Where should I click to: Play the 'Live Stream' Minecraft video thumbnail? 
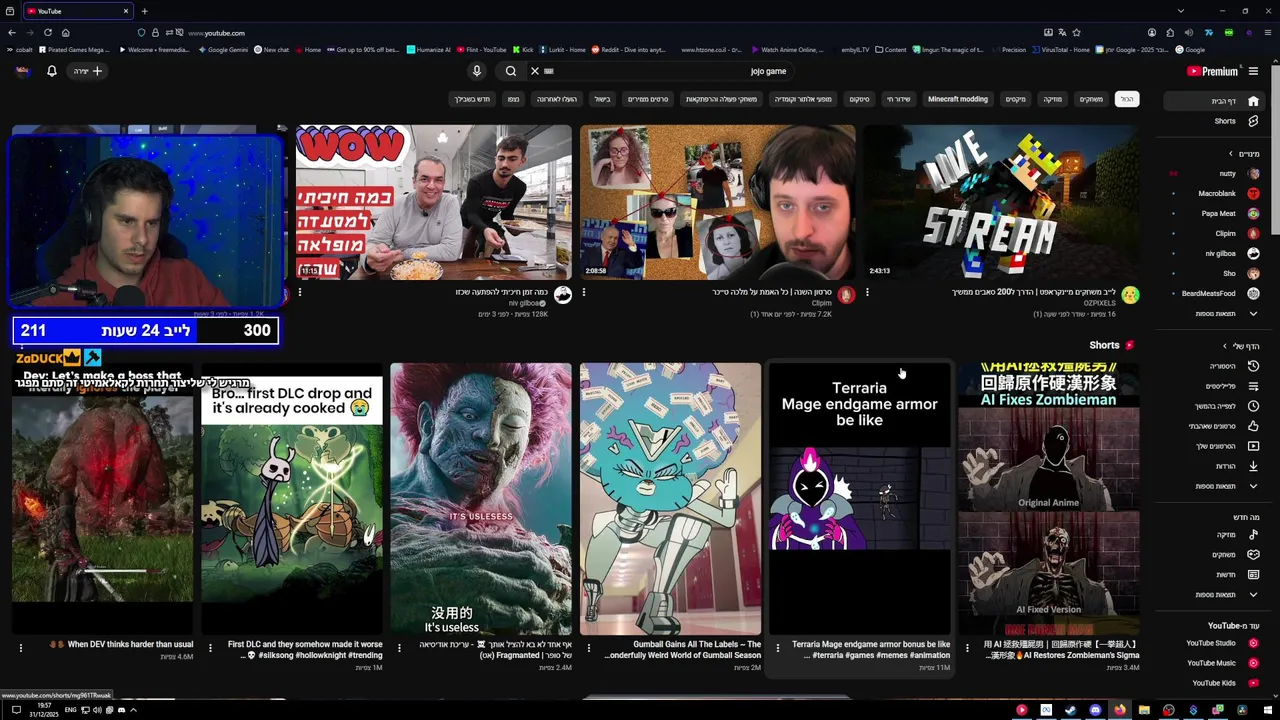coord(1001,202)
